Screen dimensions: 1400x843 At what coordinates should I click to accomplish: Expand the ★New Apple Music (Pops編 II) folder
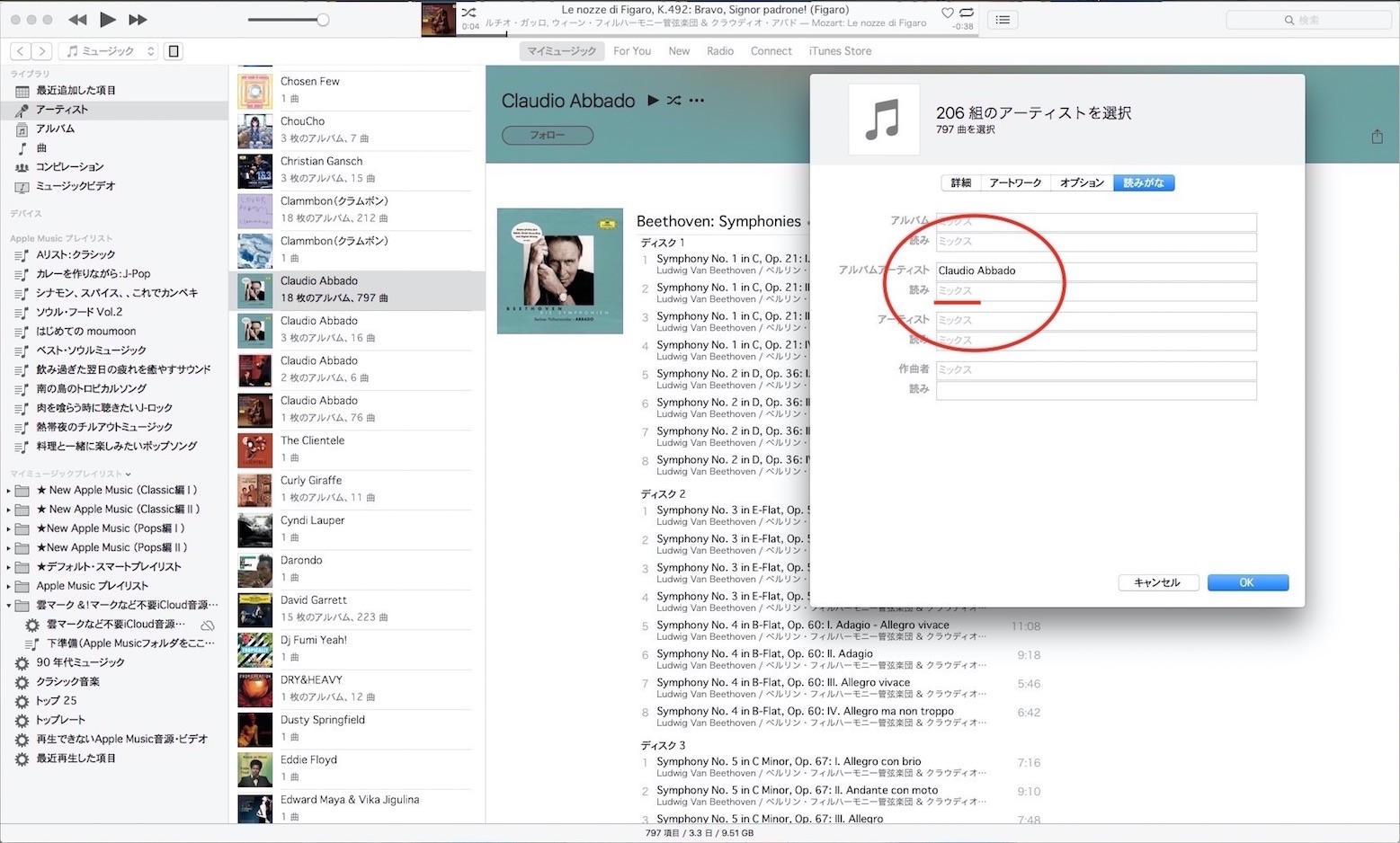[x=8, y=548]
